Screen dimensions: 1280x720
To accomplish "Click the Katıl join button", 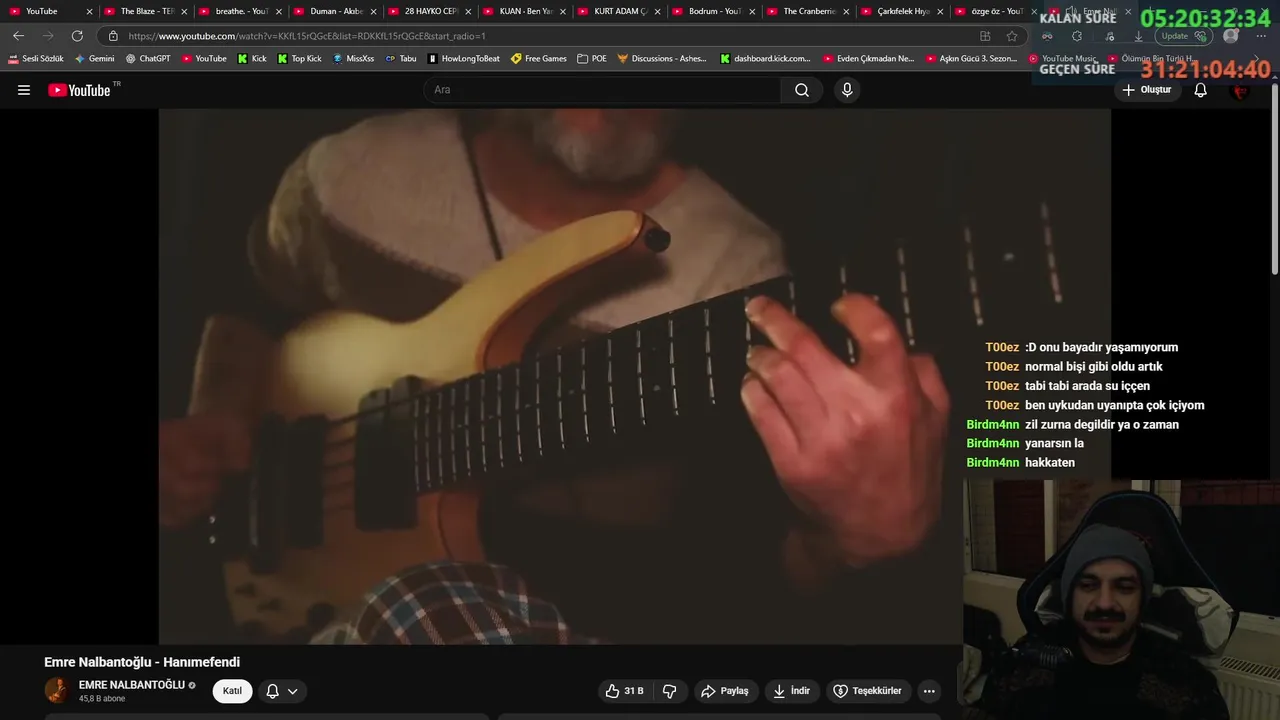I will coord(232,691).
